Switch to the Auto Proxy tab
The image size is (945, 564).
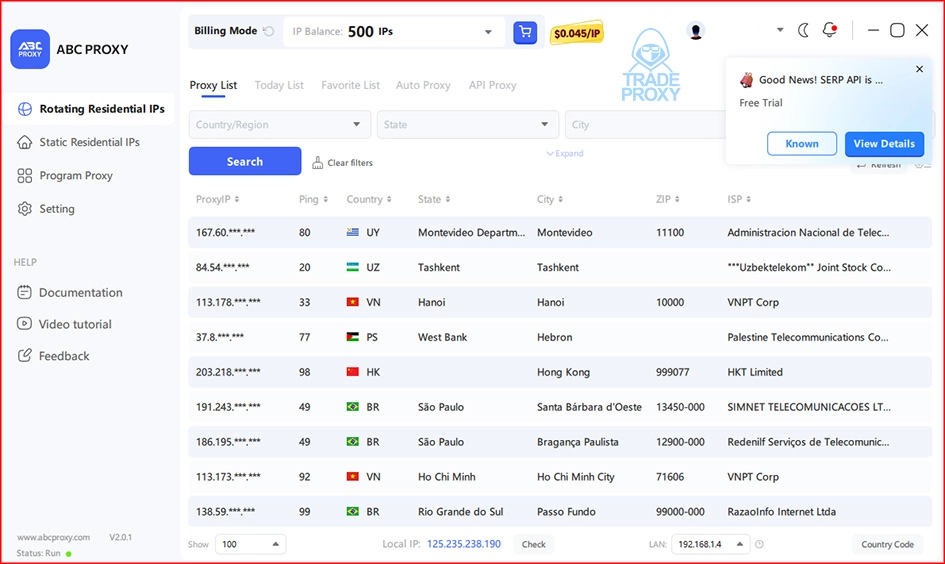(x=423, y=85)
